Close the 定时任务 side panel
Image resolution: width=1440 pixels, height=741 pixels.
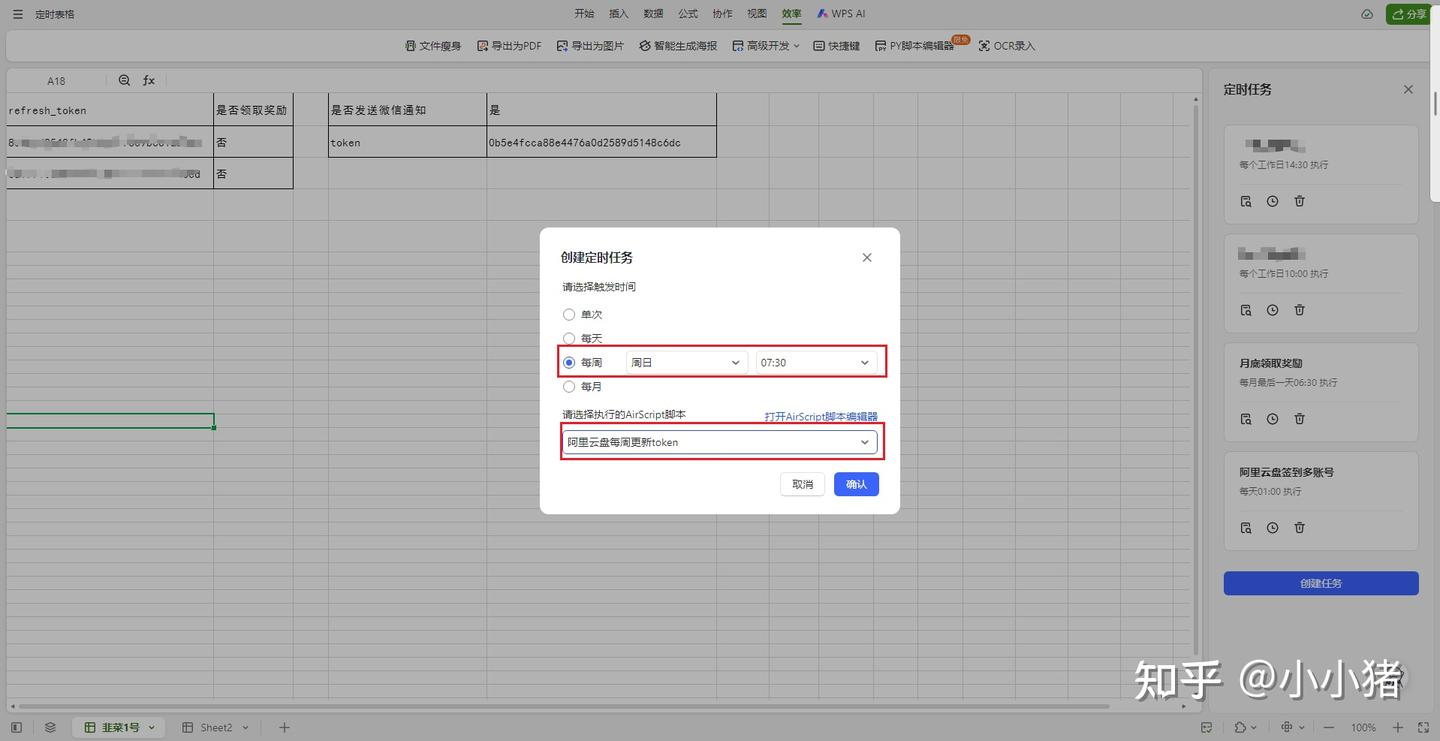[x=1408, y=90]
